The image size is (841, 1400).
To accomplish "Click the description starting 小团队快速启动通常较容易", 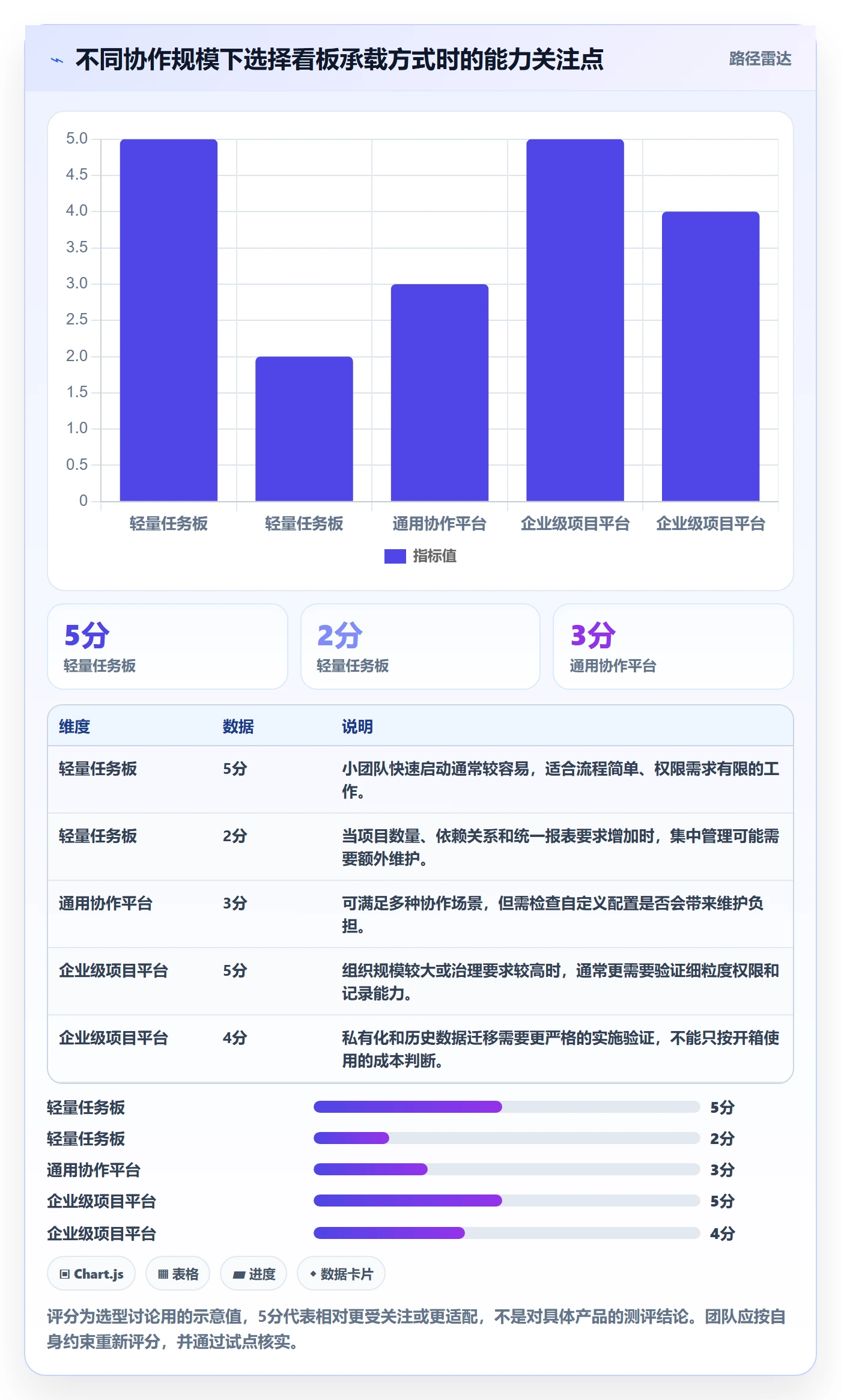I will click(560, 780).
